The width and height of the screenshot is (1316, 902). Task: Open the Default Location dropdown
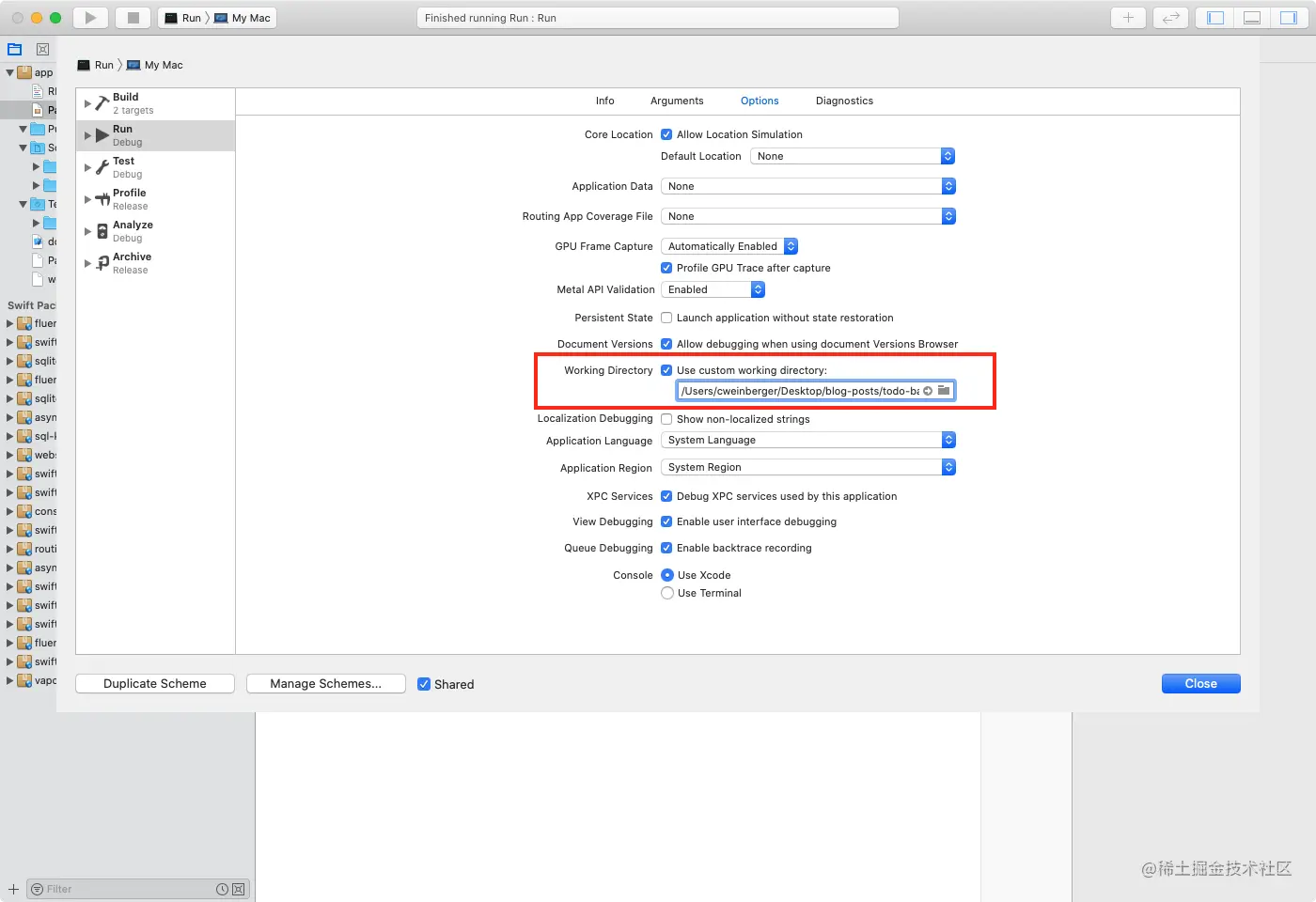coord(853,156)
